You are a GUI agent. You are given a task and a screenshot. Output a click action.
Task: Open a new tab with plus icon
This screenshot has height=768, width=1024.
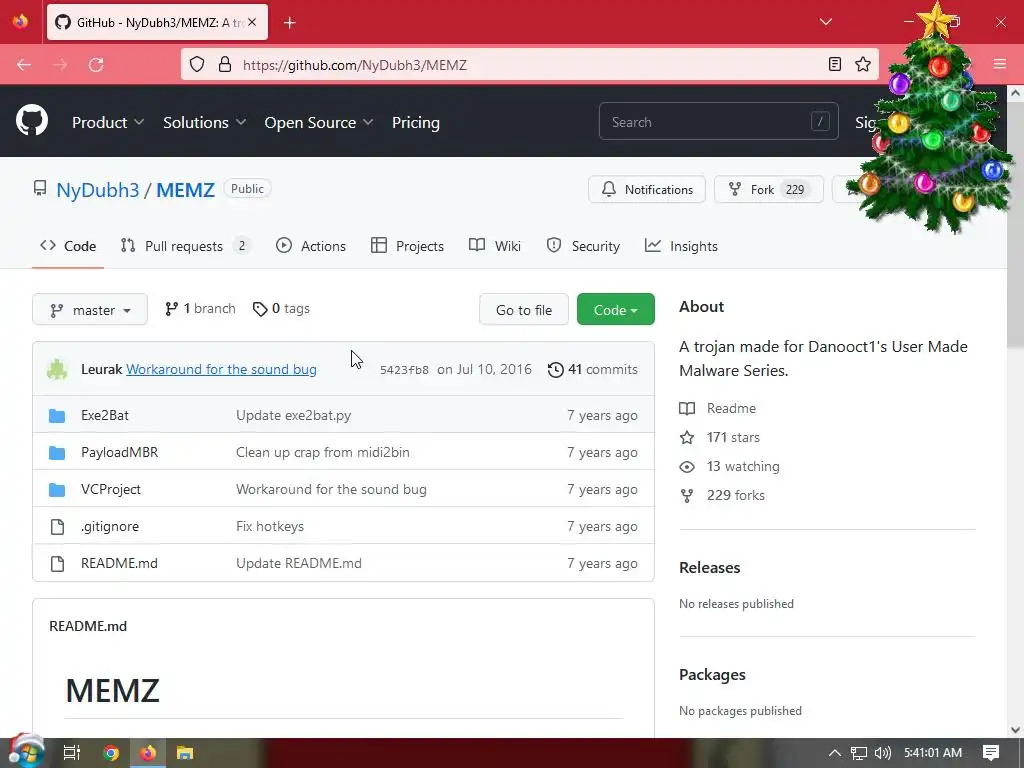[290, 23]
